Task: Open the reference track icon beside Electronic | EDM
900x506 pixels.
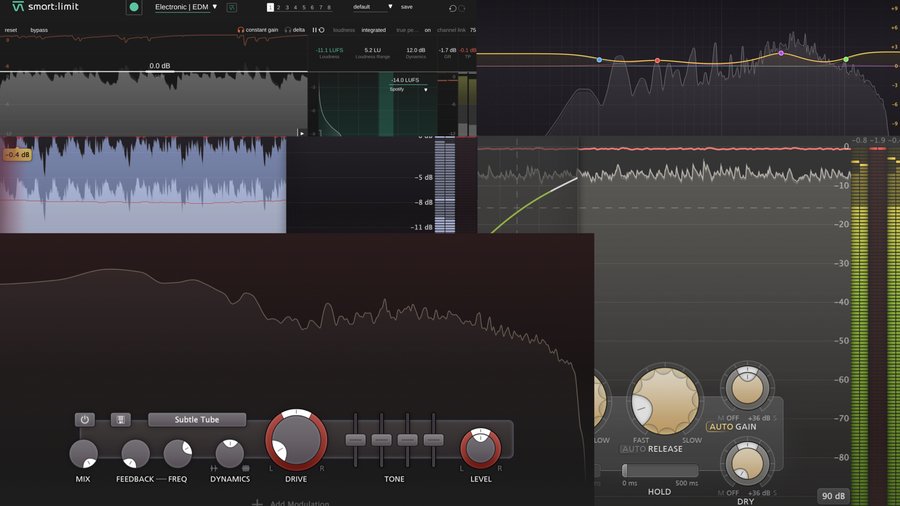Action: click(x=231, y=7)
